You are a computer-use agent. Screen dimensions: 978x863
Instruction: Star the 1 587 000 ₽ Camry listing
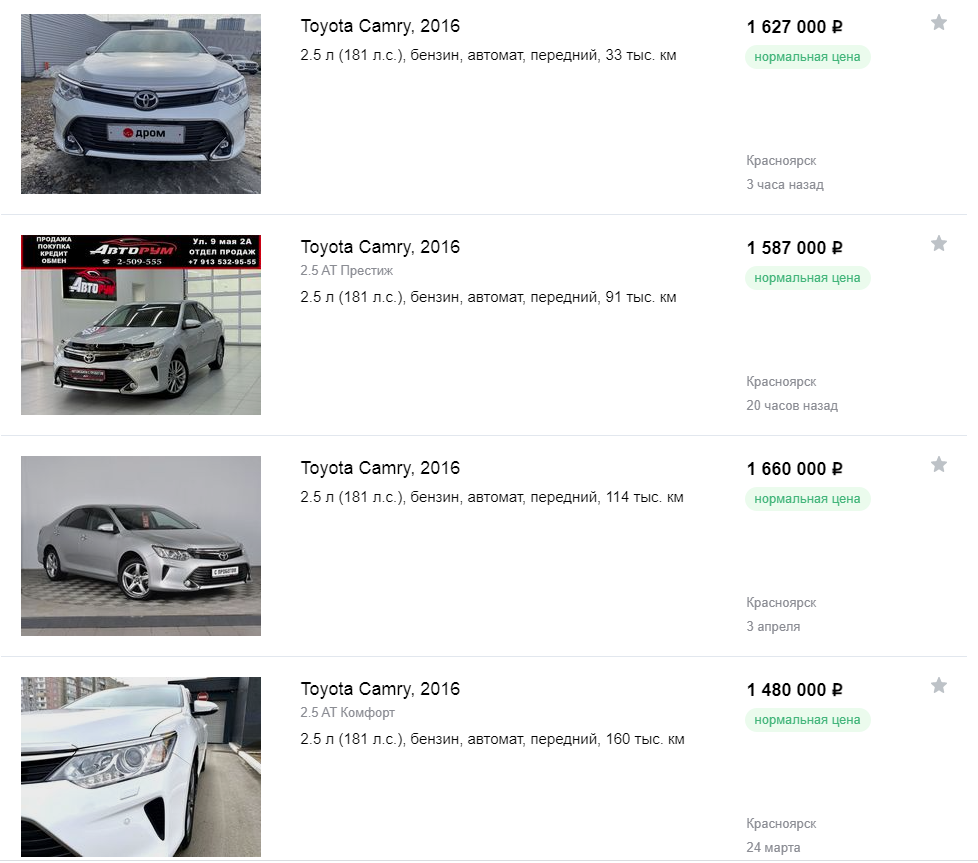(x=938, y=244)
